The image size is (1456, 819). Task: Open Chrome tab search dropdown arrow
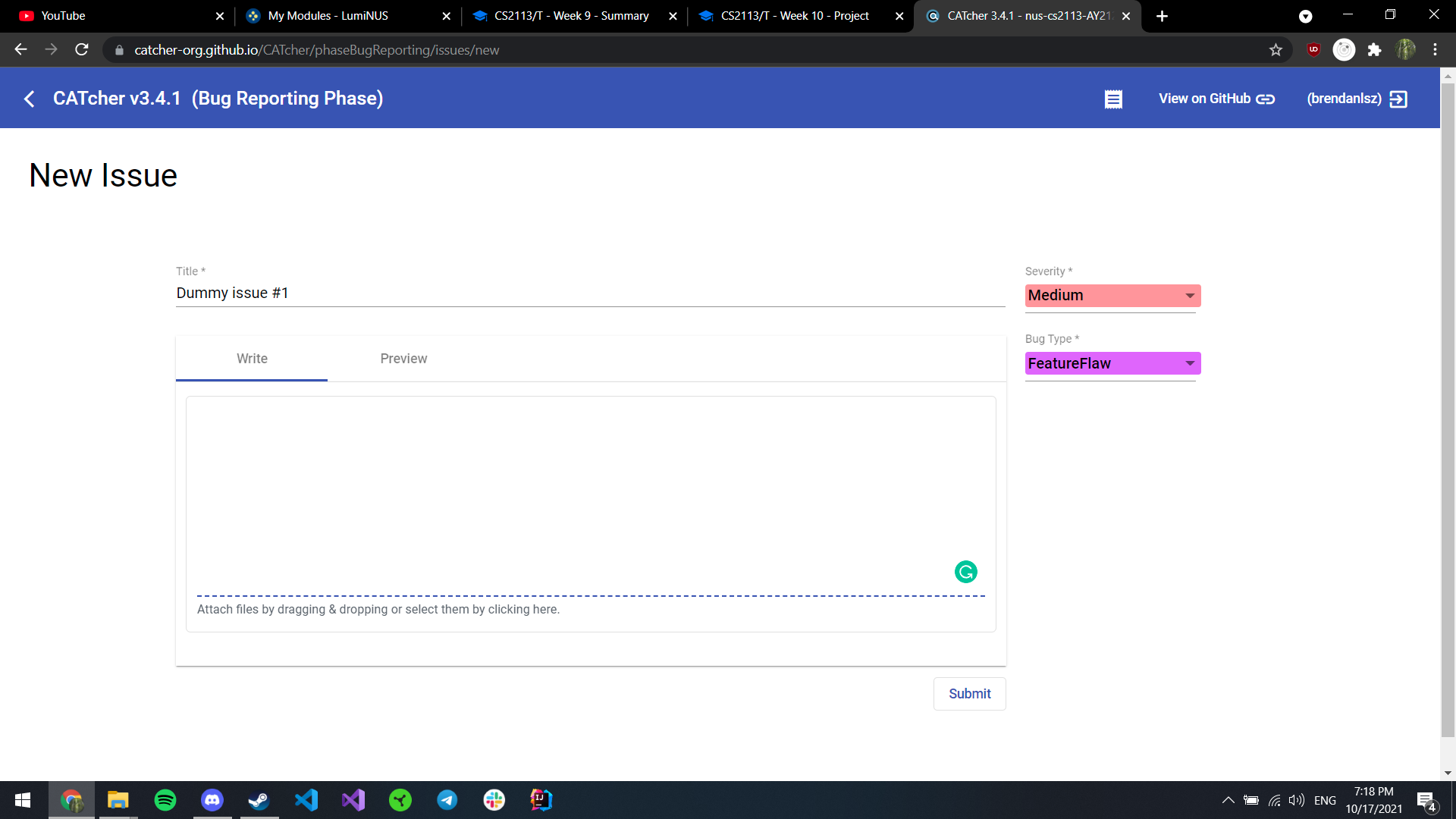point(1305,16)
